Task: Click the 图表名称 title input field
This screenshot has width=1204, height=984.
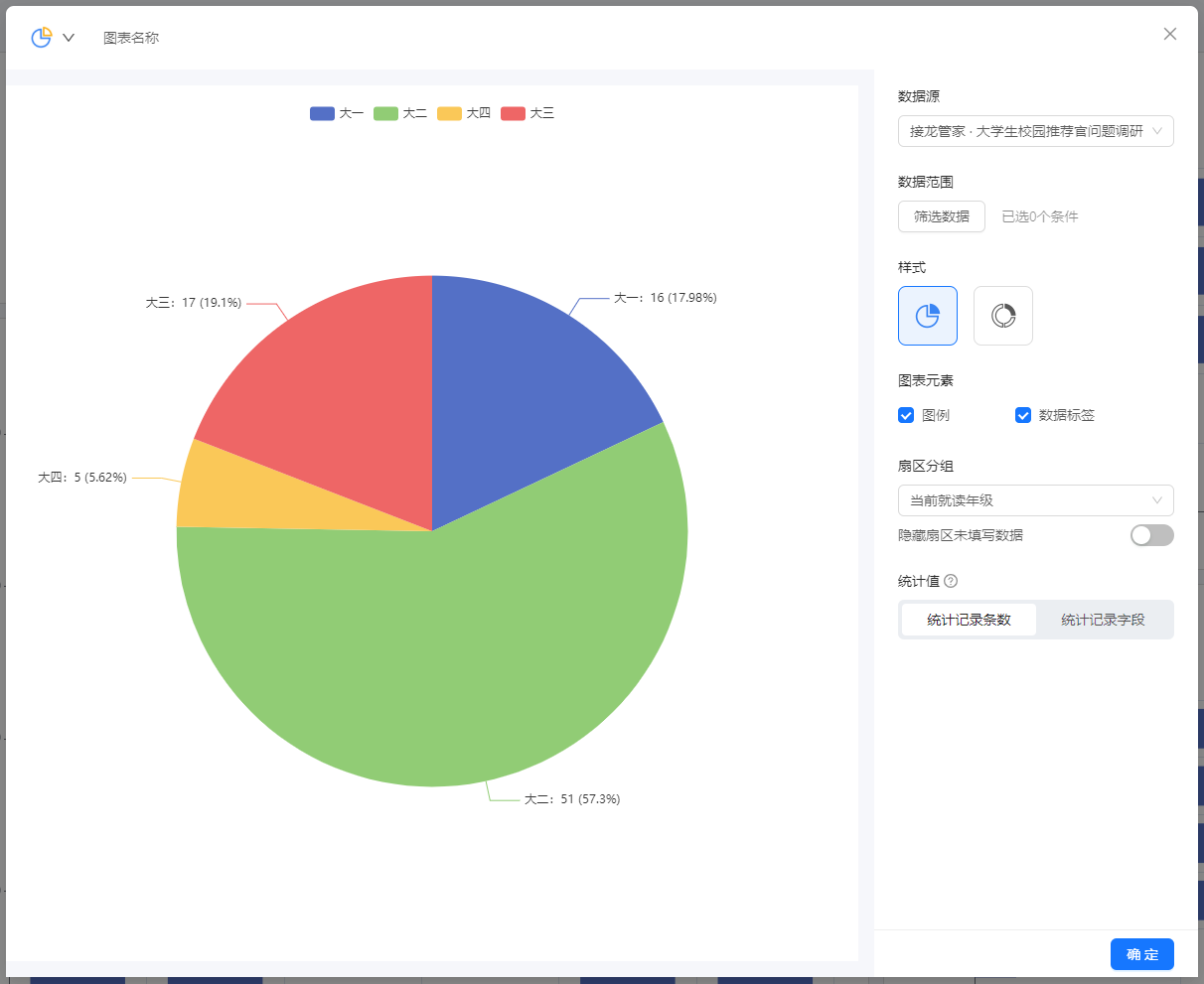Action: click(131, 38)
